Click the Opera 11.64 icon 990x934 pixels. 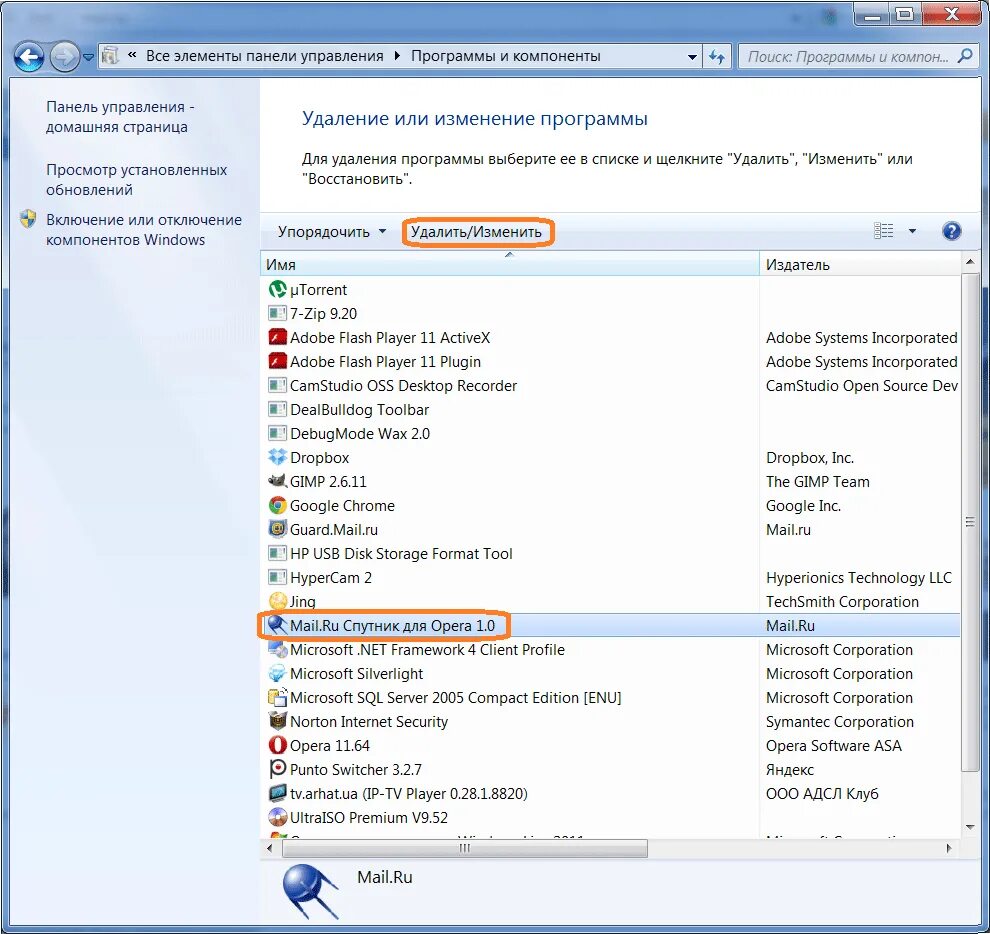point(277,745)
